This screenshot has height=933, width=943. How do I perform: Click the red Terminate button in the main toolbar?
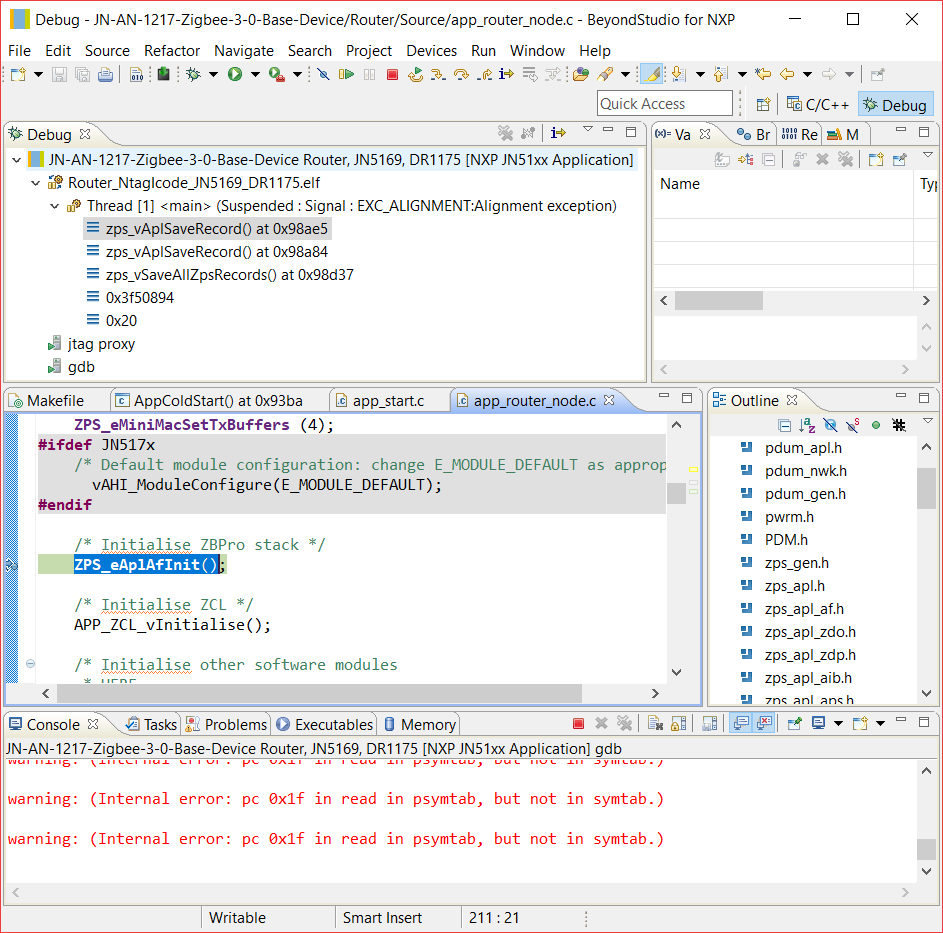pos(393,75)
